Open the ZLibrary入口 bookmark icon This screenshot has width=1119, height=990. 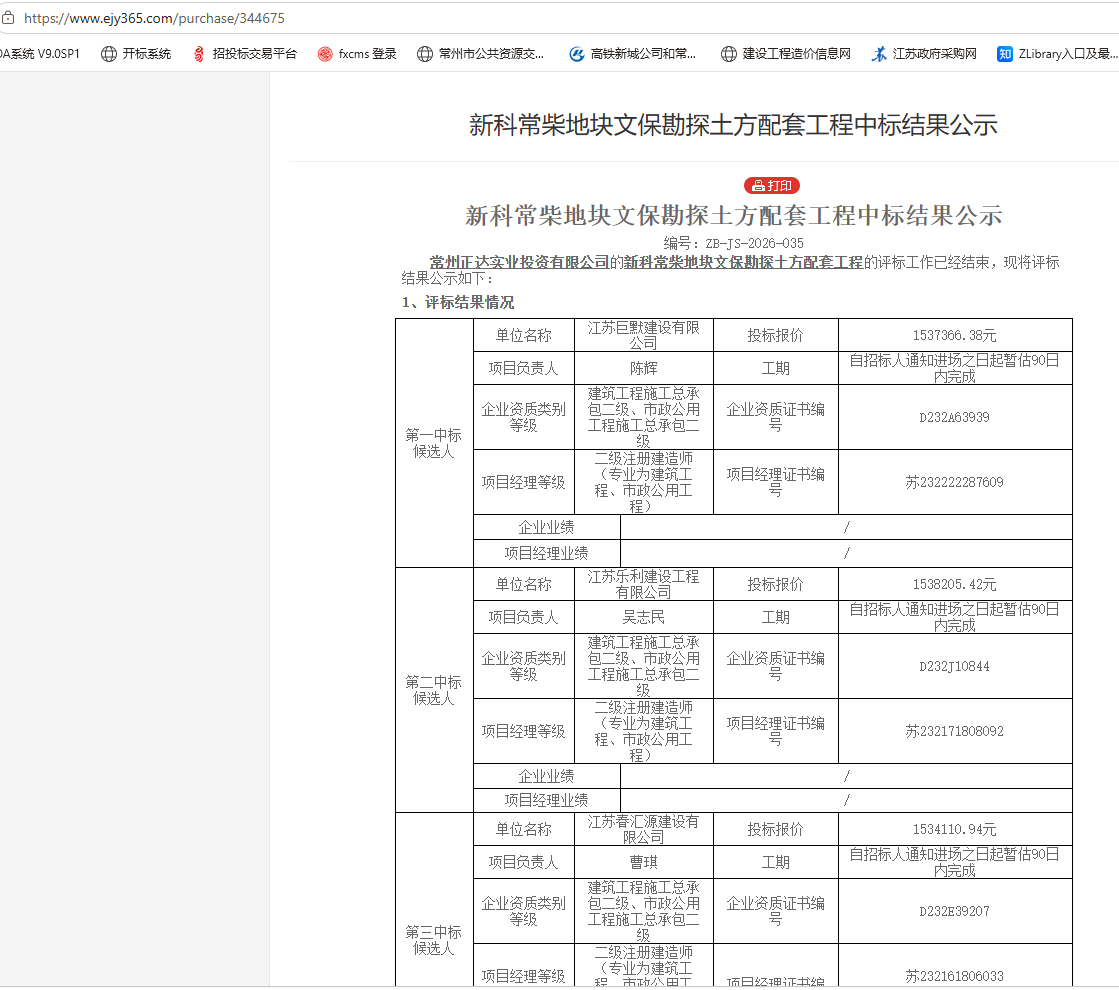click(1005, 54)
